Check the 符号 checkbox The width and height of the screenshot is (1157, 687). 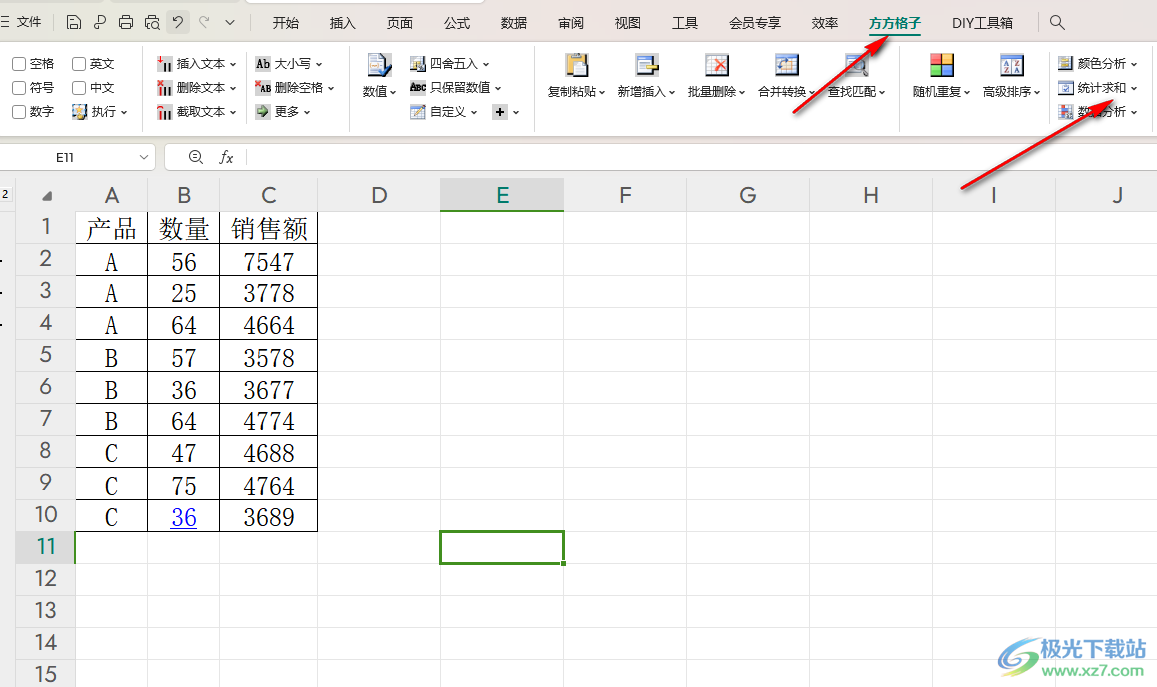(19, 88)
